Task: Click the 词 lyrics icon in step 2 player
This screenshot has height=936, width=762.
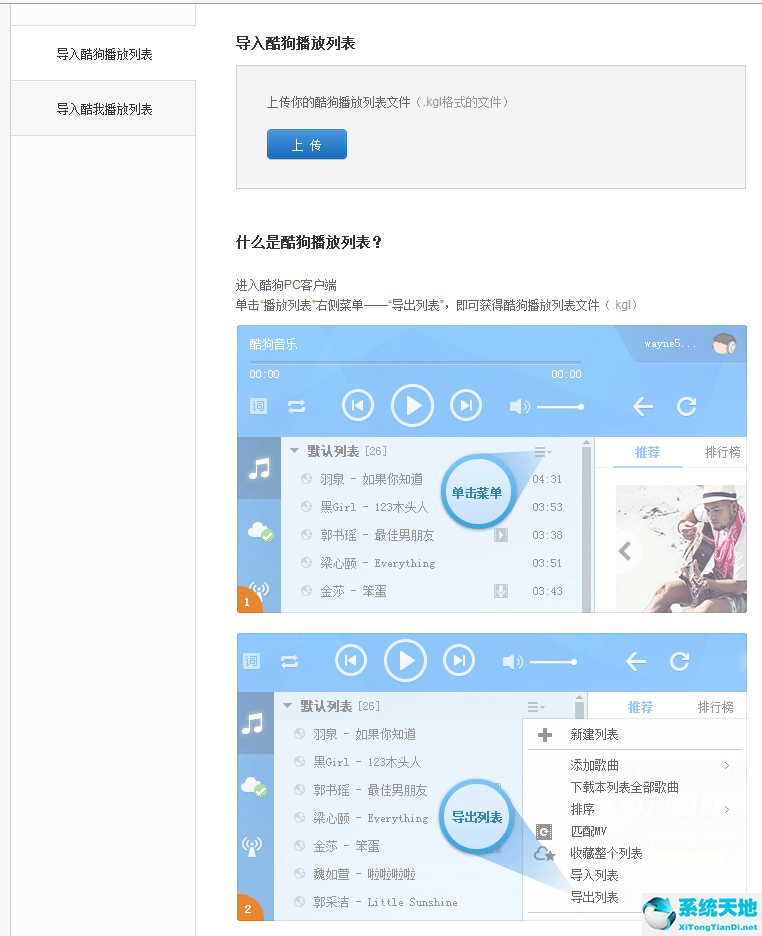Action: click(252, 661)
